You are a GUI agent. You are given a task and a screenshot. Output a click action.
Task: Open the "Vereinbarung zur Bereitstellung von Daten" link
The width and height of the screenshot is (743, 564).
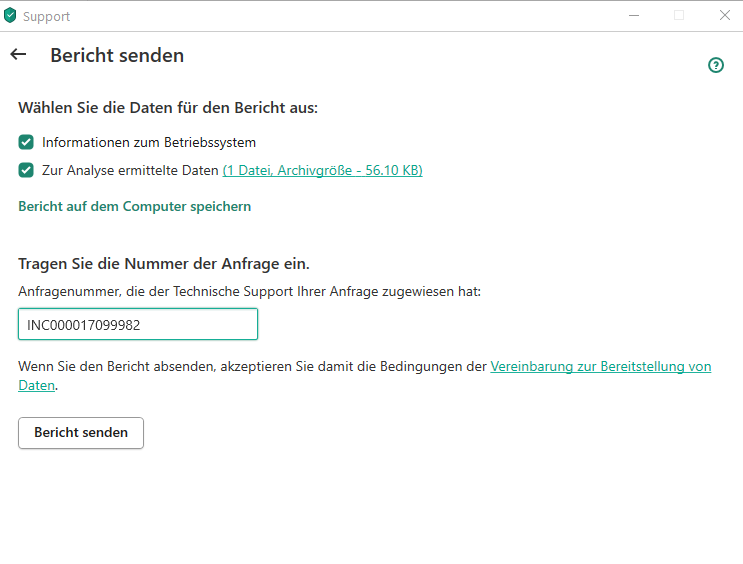pyautogui.click(x=600, y=366)
